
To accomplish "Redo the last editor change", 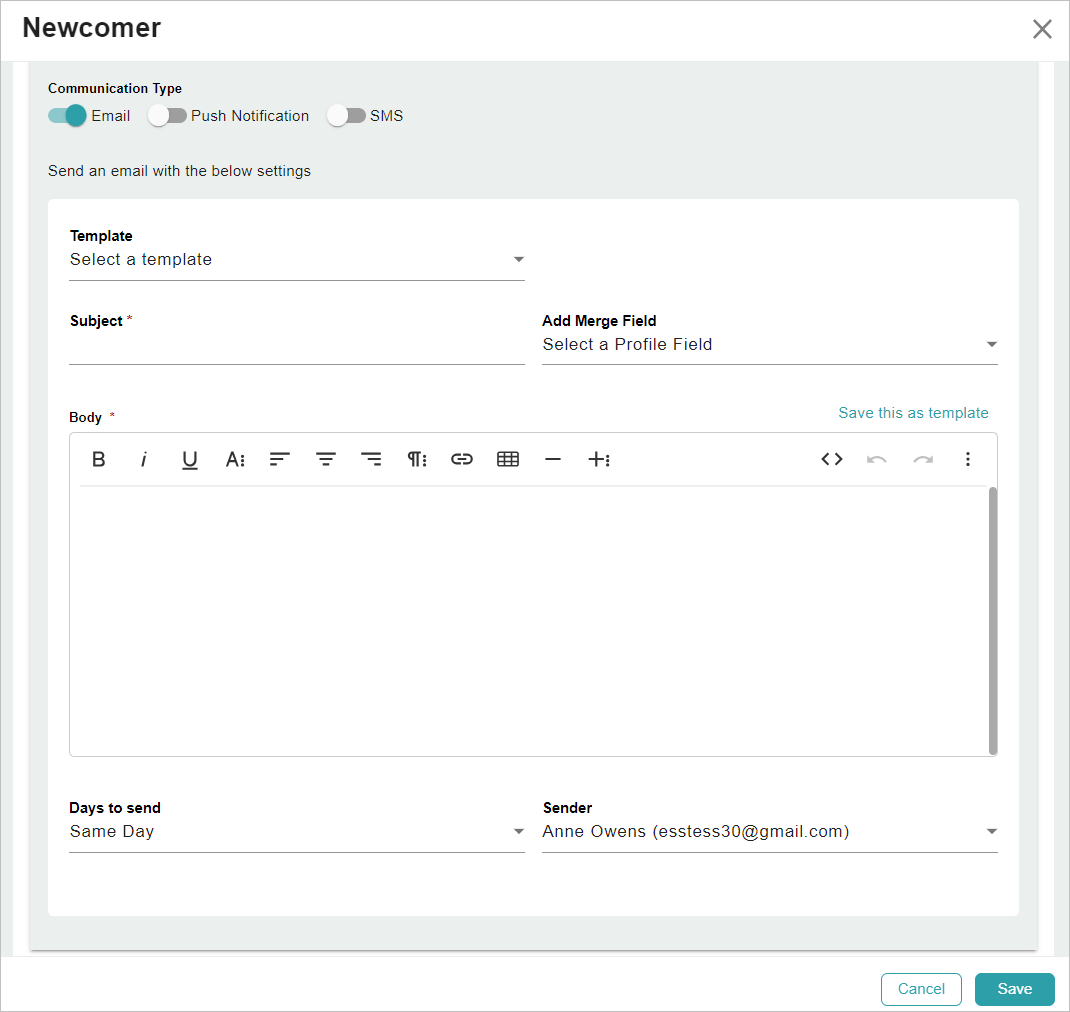I will pos(923,459).
